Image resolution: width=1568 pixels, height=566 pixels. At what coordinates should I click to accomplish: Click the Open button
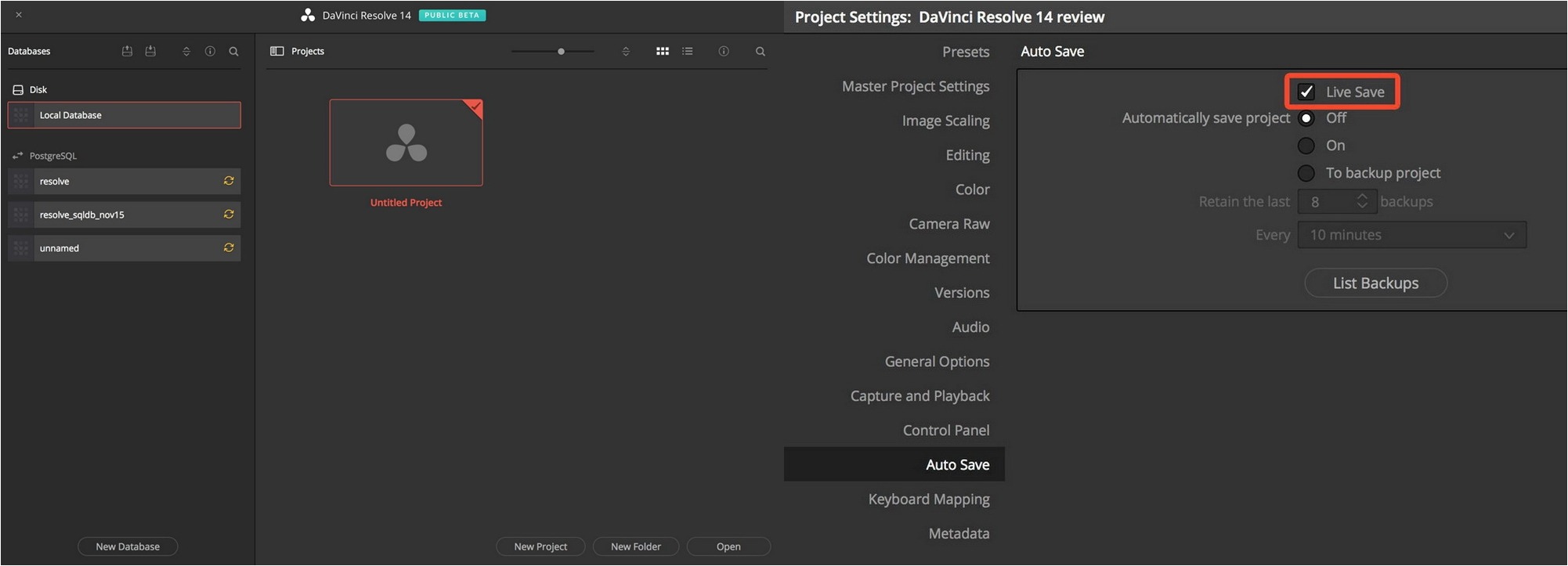(x=728, y=546)
